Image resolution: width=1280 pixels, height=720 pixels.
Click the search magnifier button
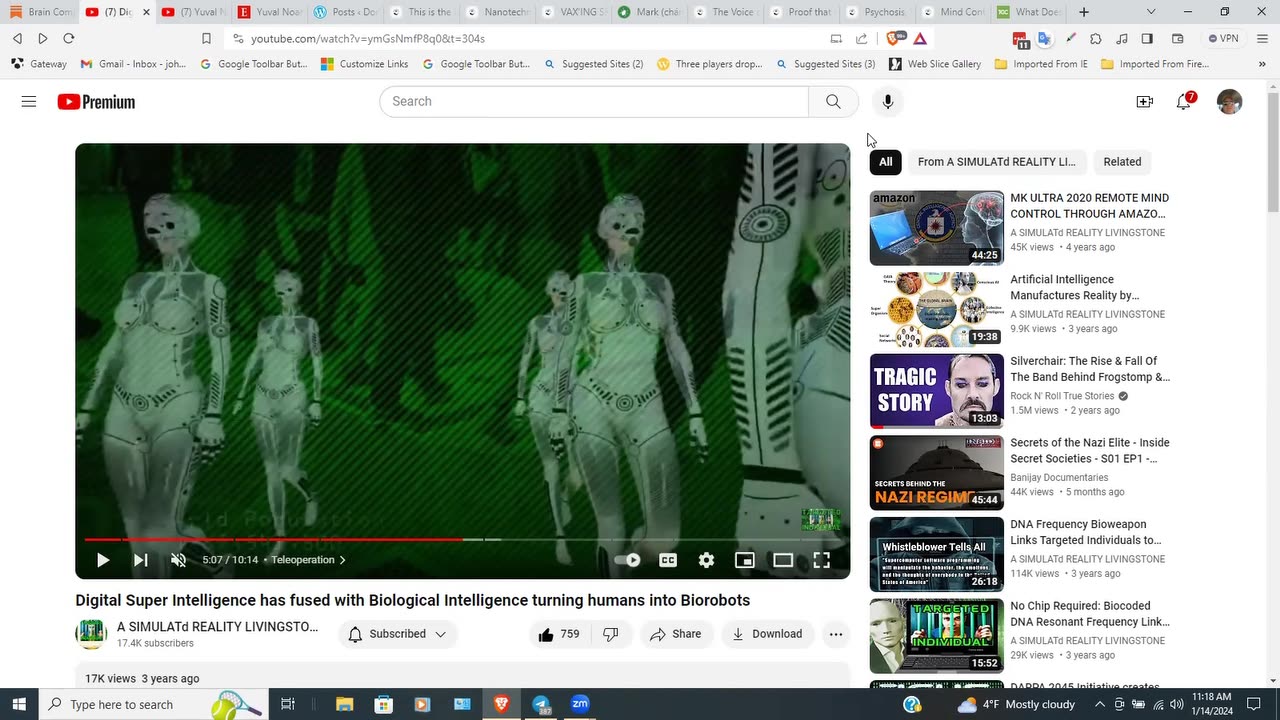(833, 101)
